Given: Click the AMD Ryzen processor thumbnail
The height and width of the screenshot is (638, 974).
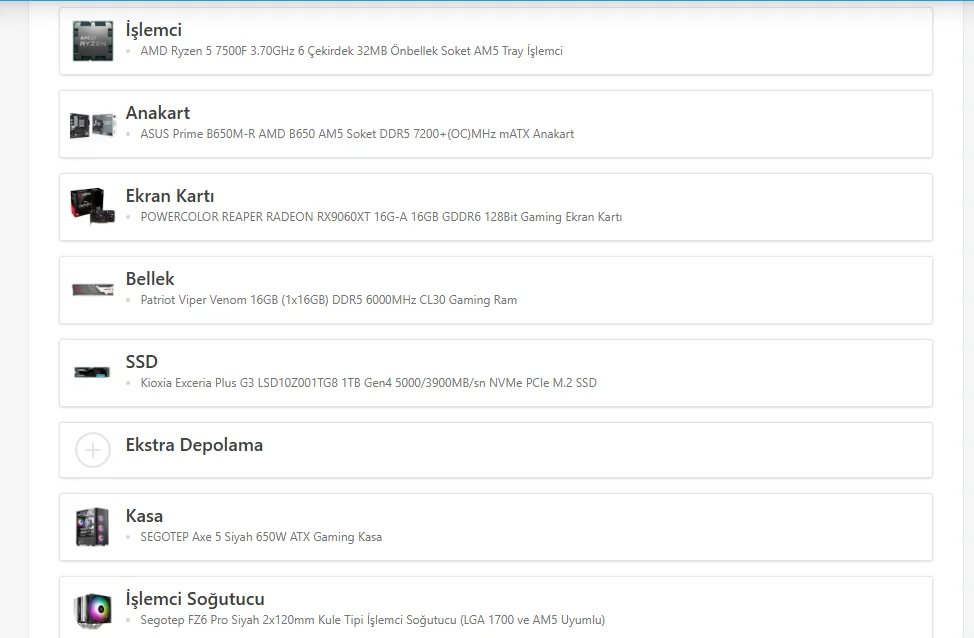Looking at the screenshot, I should coord(93,41).
